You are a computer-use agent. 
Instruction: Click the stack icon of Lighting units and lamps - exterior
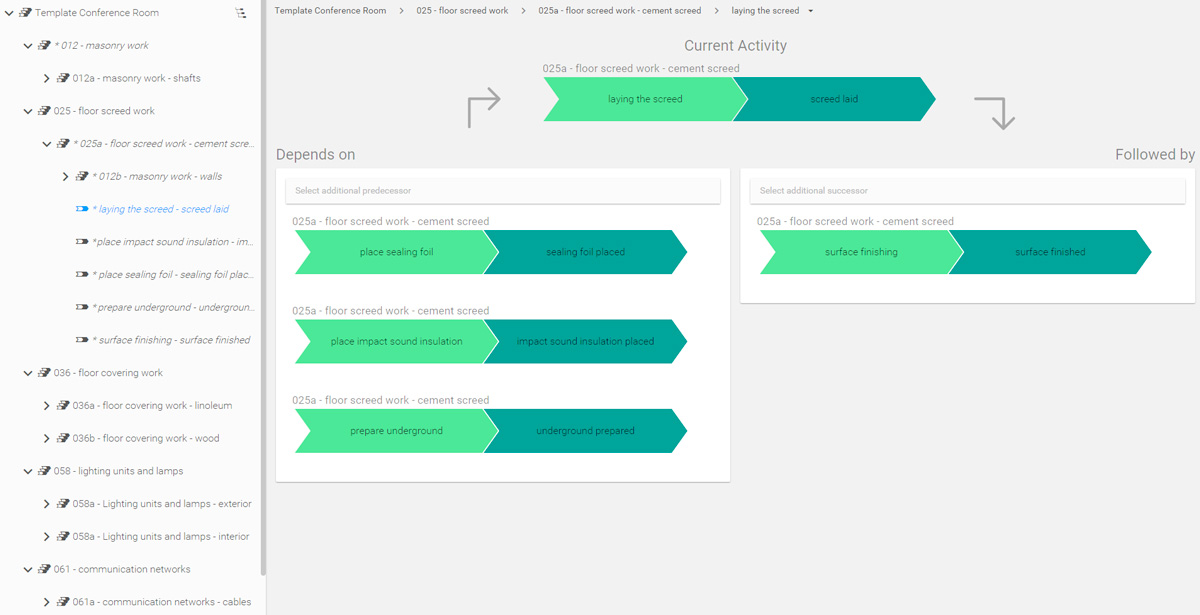pos(63,504)
